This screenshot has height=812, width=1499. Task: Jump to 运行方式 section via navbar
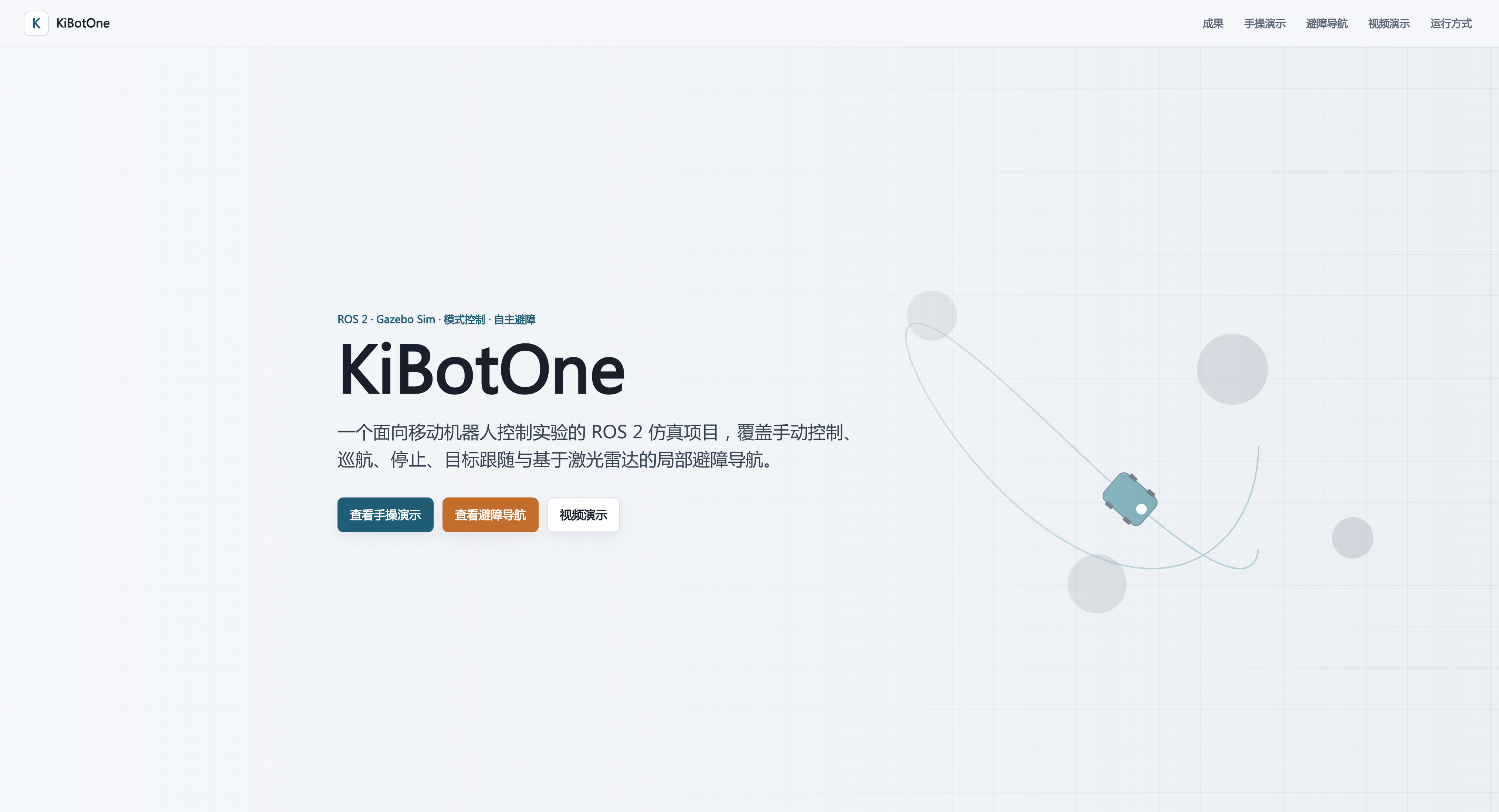pyautogui.click(x=1451, y=23)
